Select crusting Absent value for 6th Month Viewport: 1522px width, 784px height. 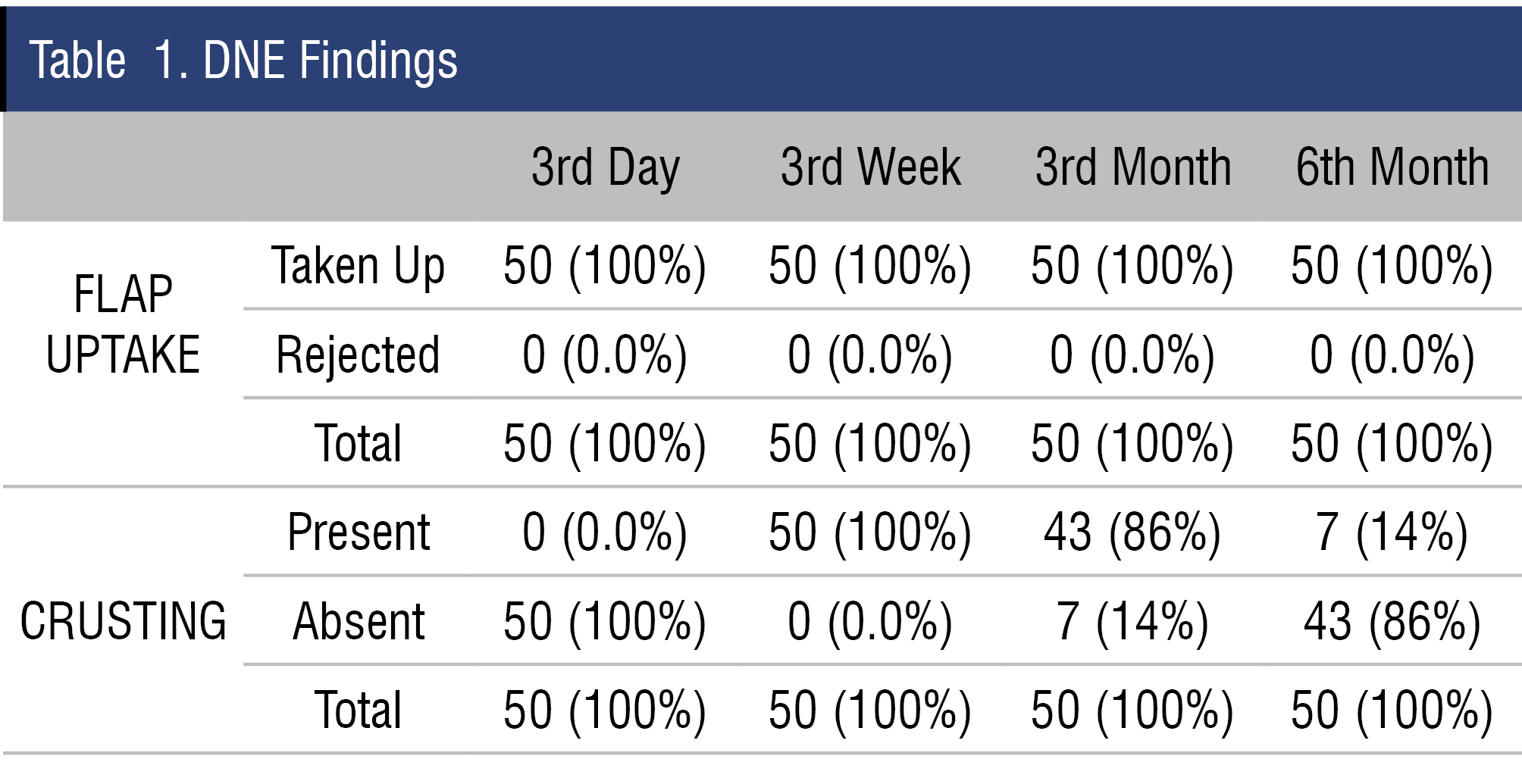[1392, 621]
